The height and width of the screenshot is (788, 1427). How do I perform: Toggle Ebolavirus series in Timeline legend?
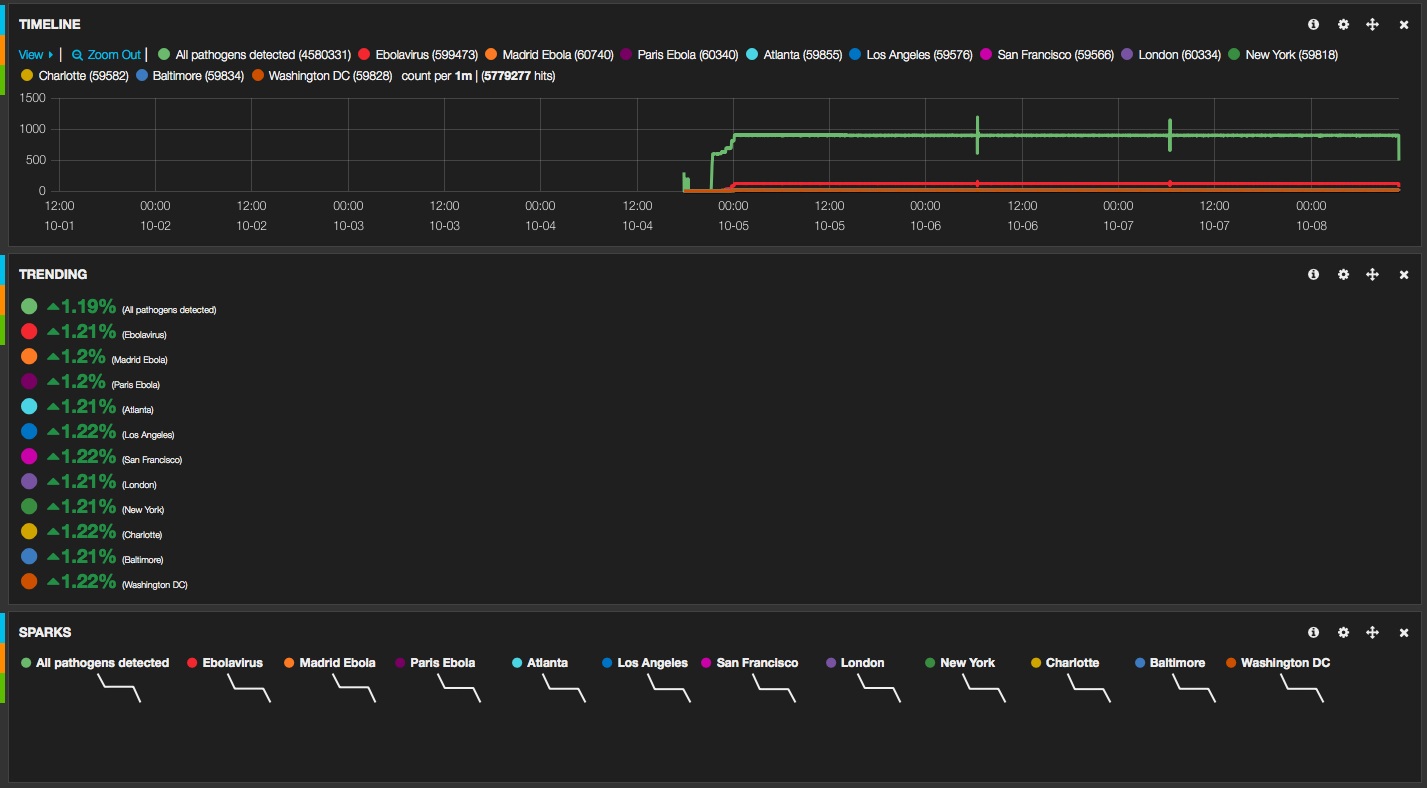[x=418, y=55]
